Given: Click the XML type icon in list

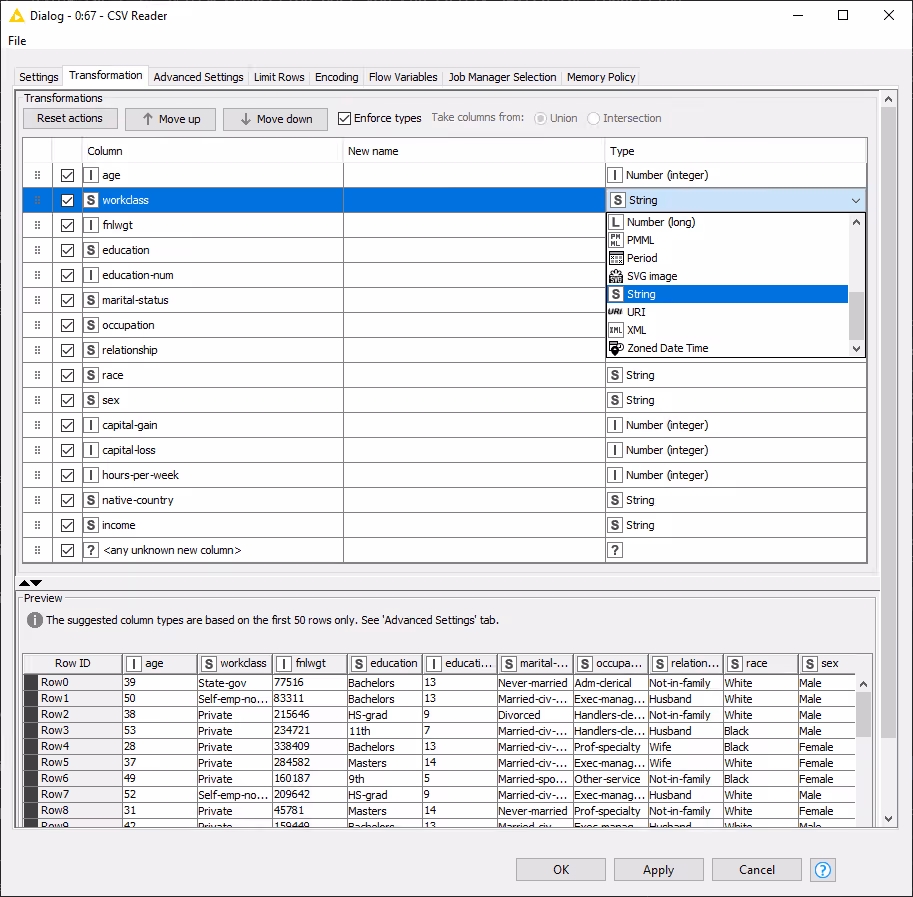Looking at the screenshot, I should tap(615, 330).
